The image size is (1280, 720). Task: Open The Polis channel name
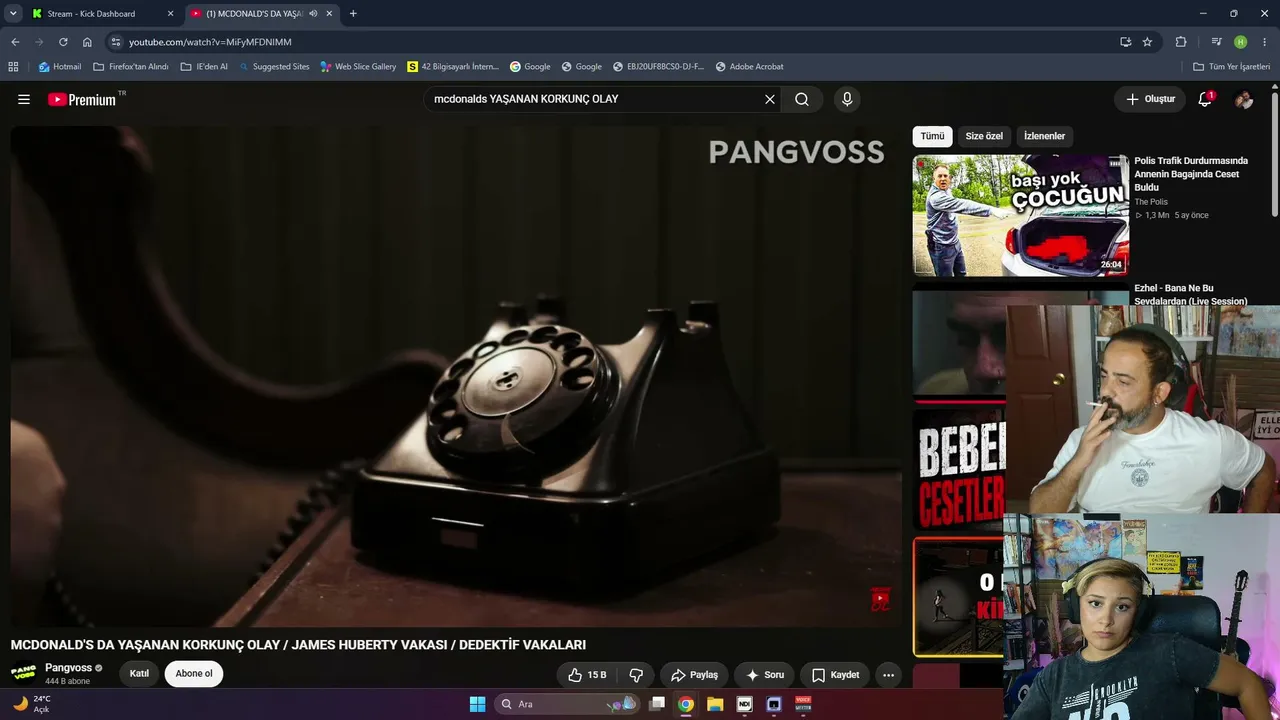1151,202
